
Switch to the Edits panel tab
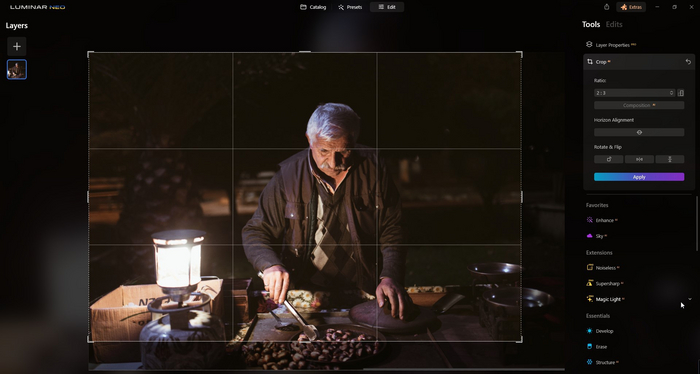(614, 25)
